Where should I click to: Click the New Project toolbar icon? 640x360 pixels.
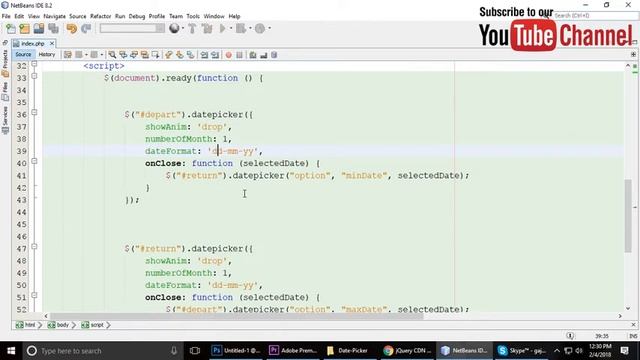point(24,29)
